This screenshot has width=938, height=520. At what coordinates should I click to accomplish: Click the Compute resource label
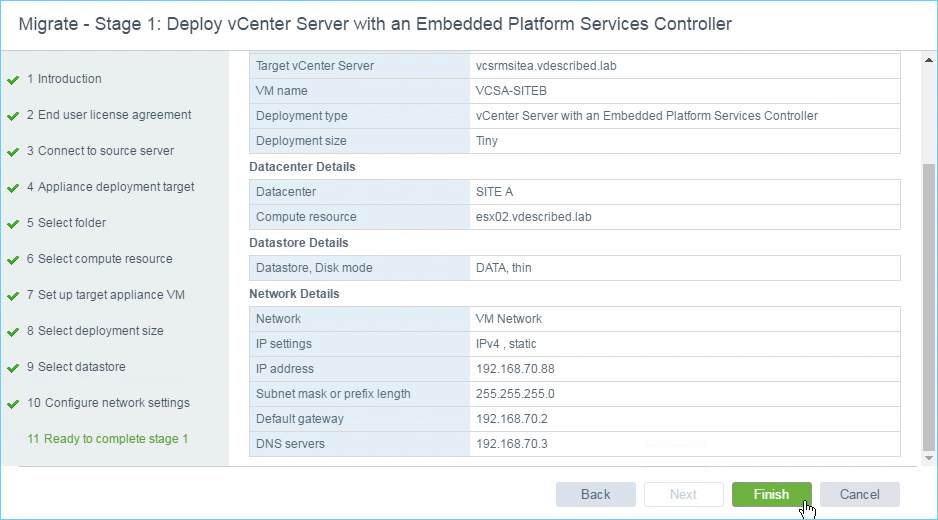tap(306, 217)
